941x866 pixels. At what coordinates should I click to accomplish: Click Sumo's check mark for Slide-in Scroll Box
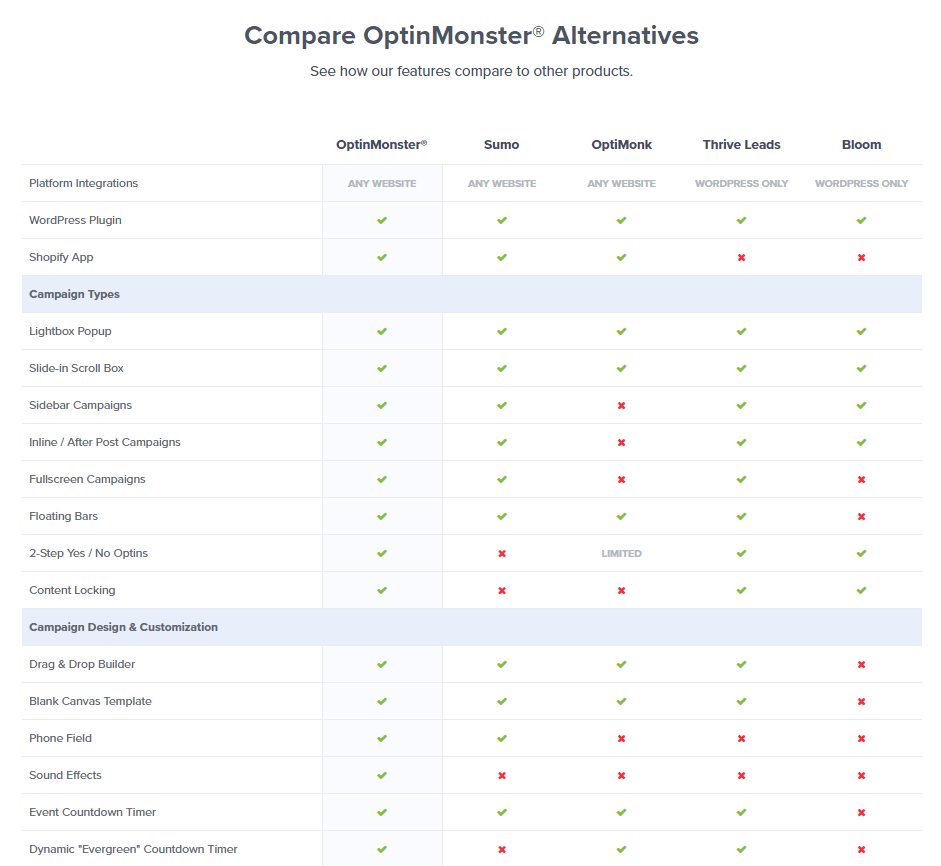[x=502, y=368]
